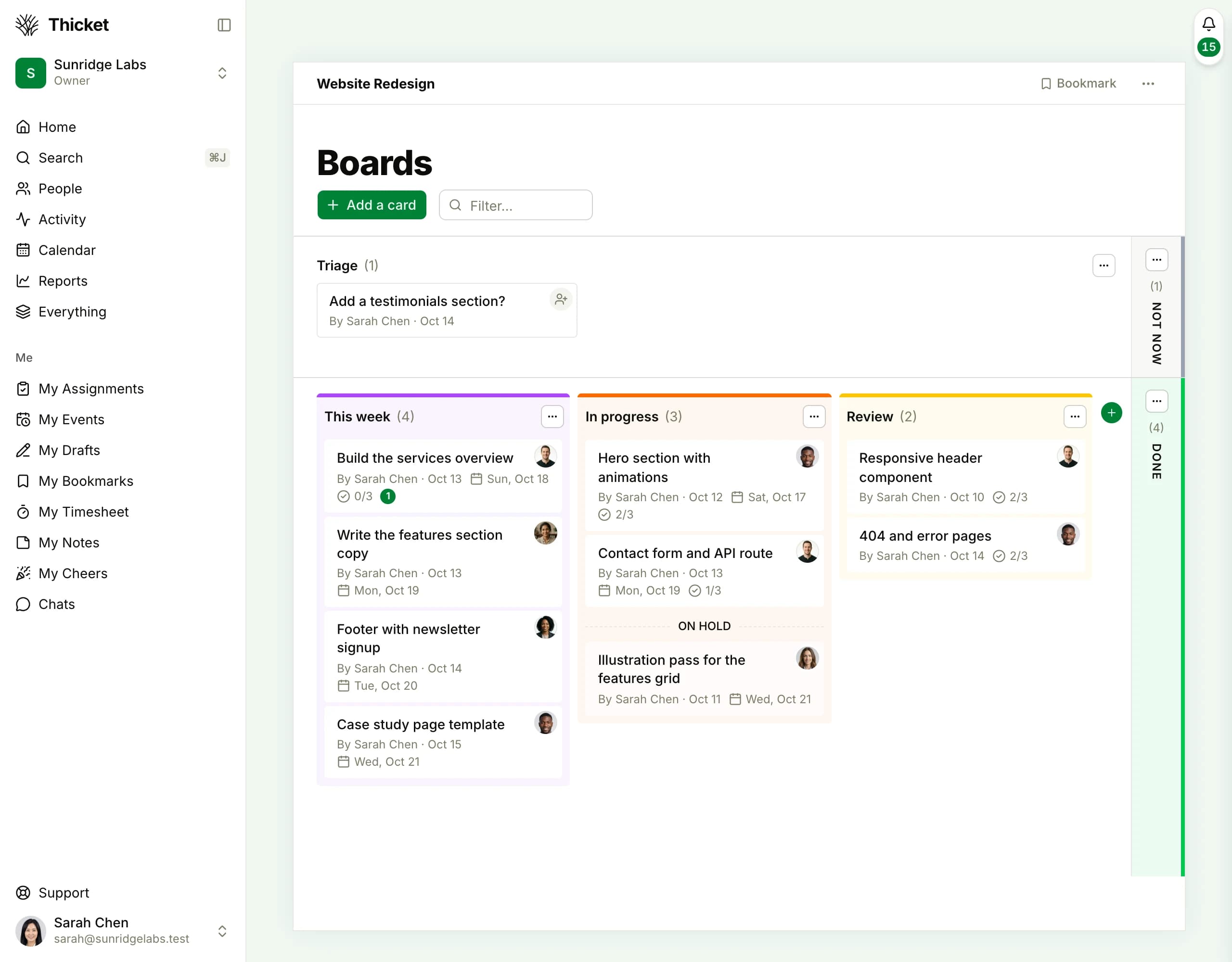Viewport: 1232px width, 962px height.
Task: Click My Assignments clipboard icon
Action: coord(23,389)
